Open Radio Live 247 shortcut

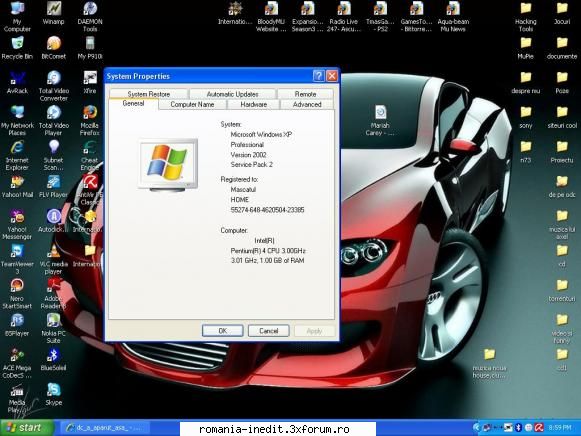pyautogui.click(x=343, y=16)
